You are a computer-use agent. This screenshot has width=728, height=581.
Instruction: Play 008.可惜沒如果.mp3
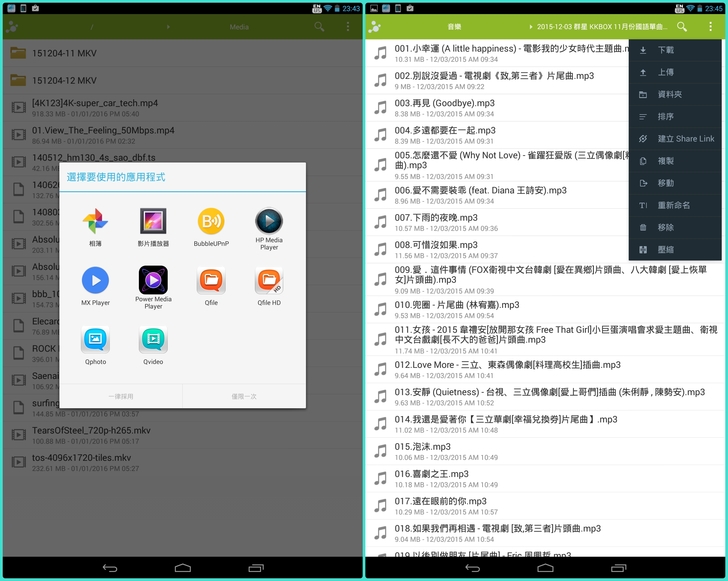[497, 250]
